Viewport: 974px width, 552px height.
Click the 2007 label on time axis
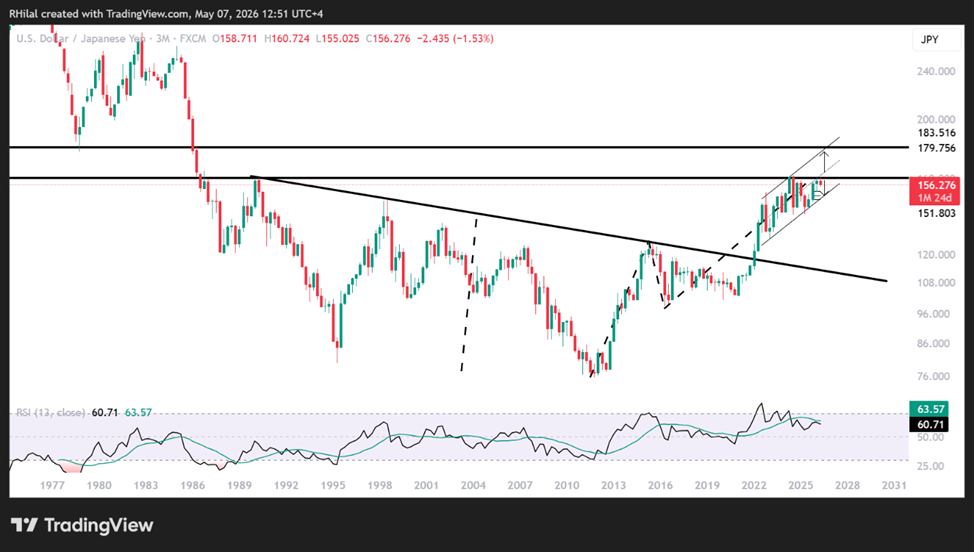click(x=520, y=485)
